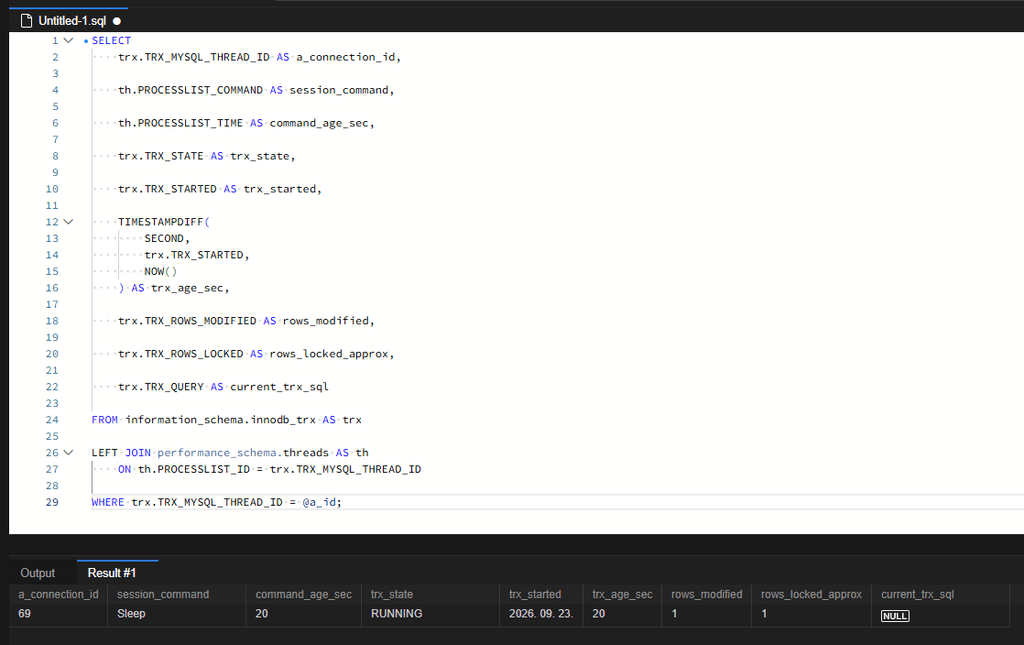
Task: Click trx.TRX_ROWS_MODIFIED on line 18
Action: point(187,321)
